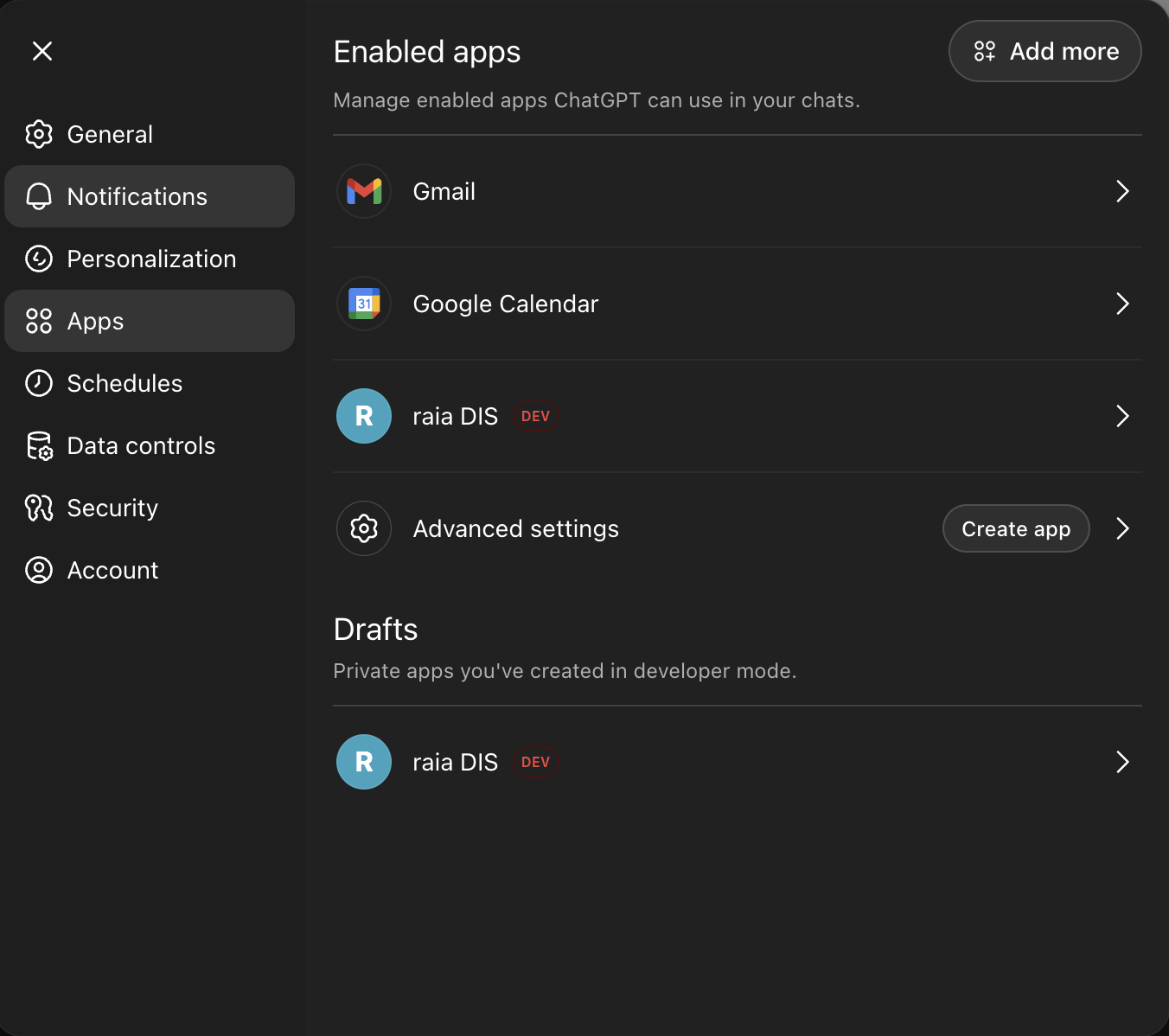Click the Data controls database icon

[x=39, y=445]
